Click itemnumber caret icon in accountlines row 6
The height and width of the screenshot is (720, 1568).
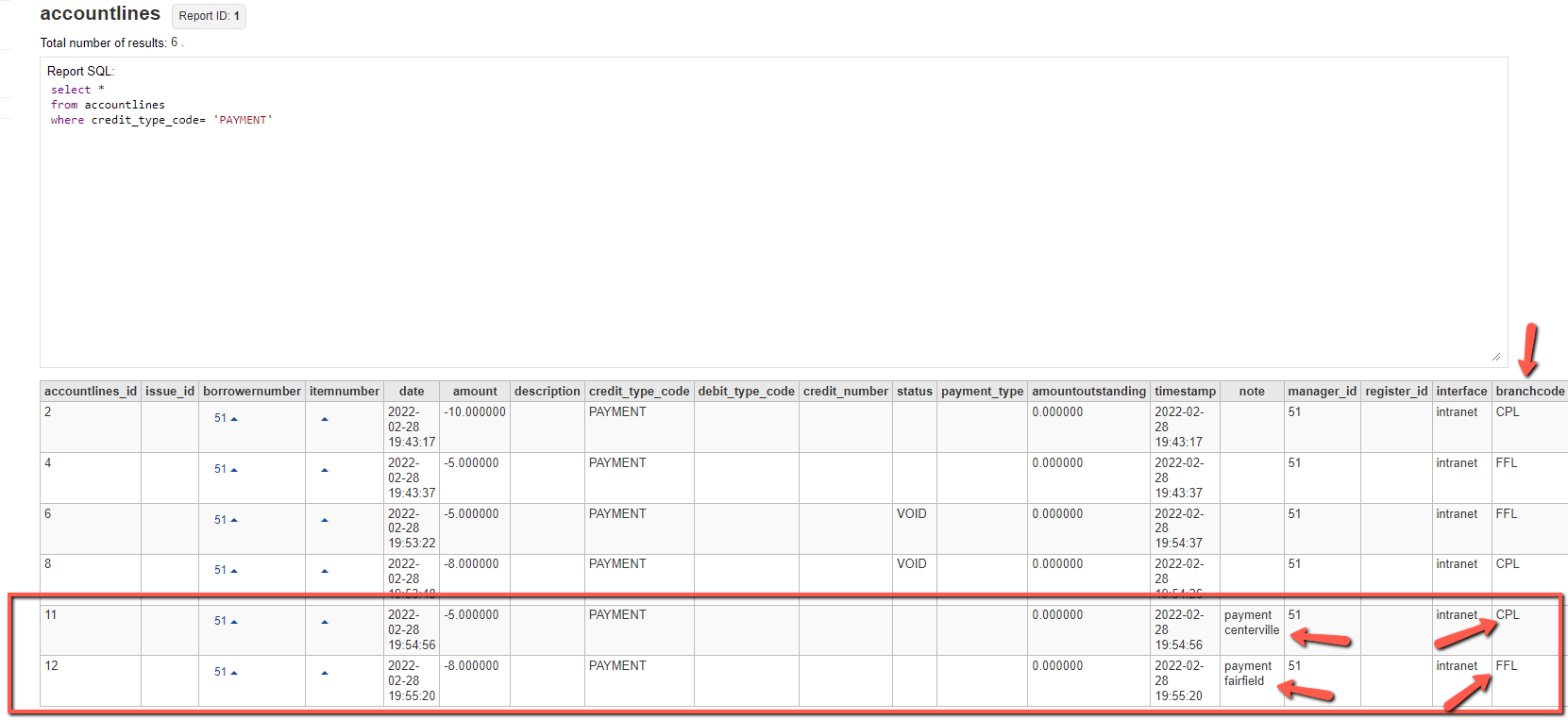click(x=325, y=520)
